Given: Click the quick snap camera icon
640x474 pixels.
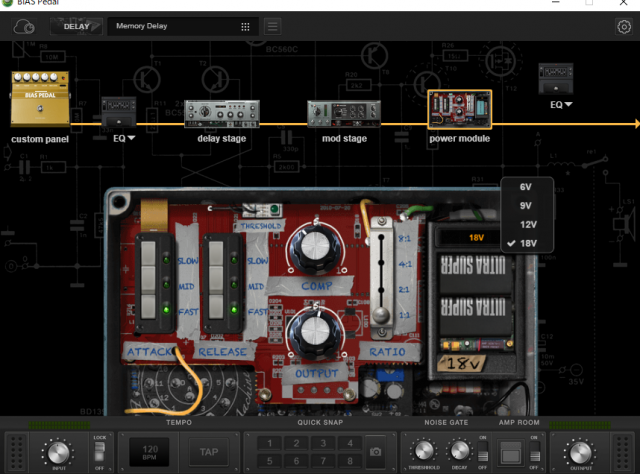Looking at the screenshot, I should (376, 452).
